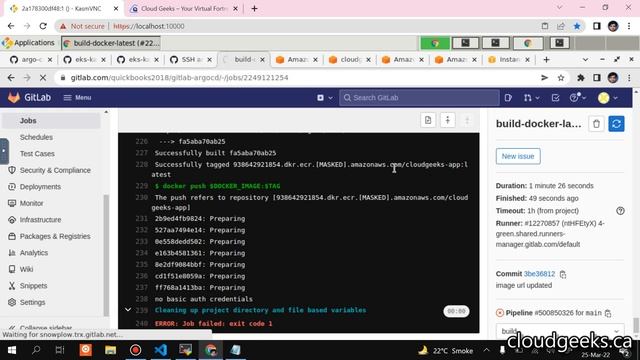This screenshot has width=640, height=360.
Task: Open the user avatar dropdown in GitLab
Action: pos(608,98)
